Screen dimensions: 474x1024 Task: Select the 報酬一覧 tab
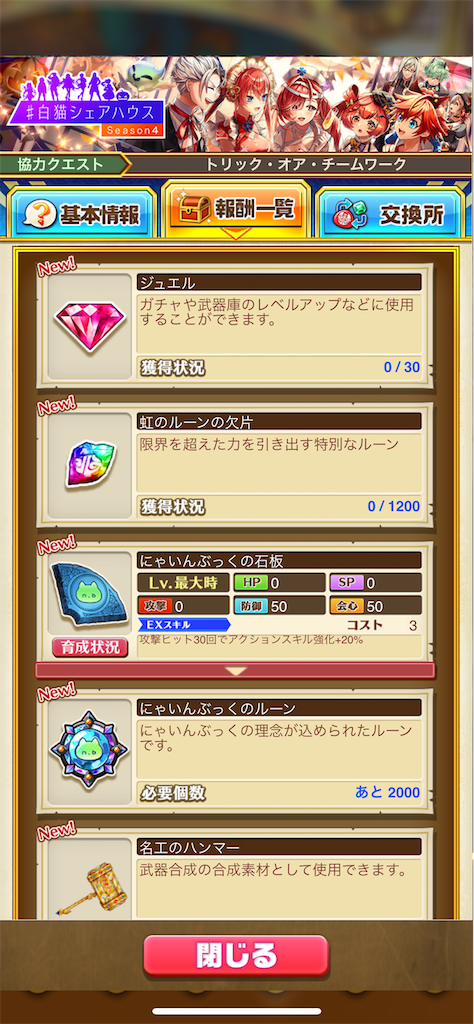pos(236,210)
